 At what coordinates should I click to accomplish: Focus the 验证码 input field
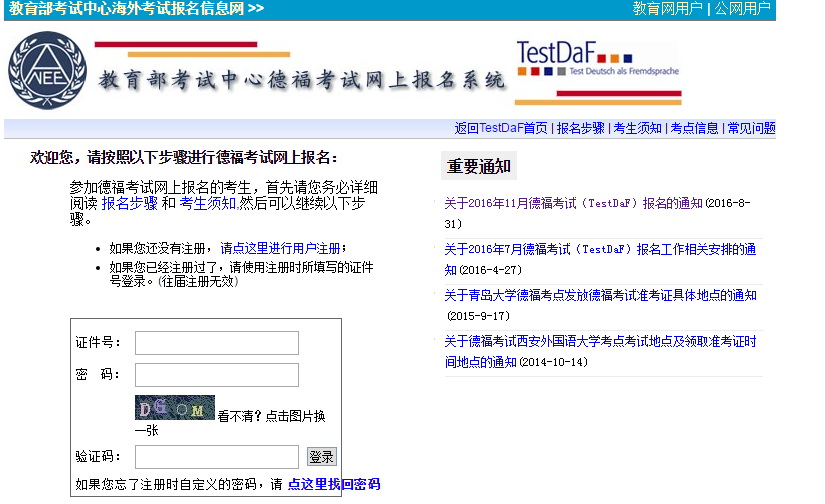216,457
